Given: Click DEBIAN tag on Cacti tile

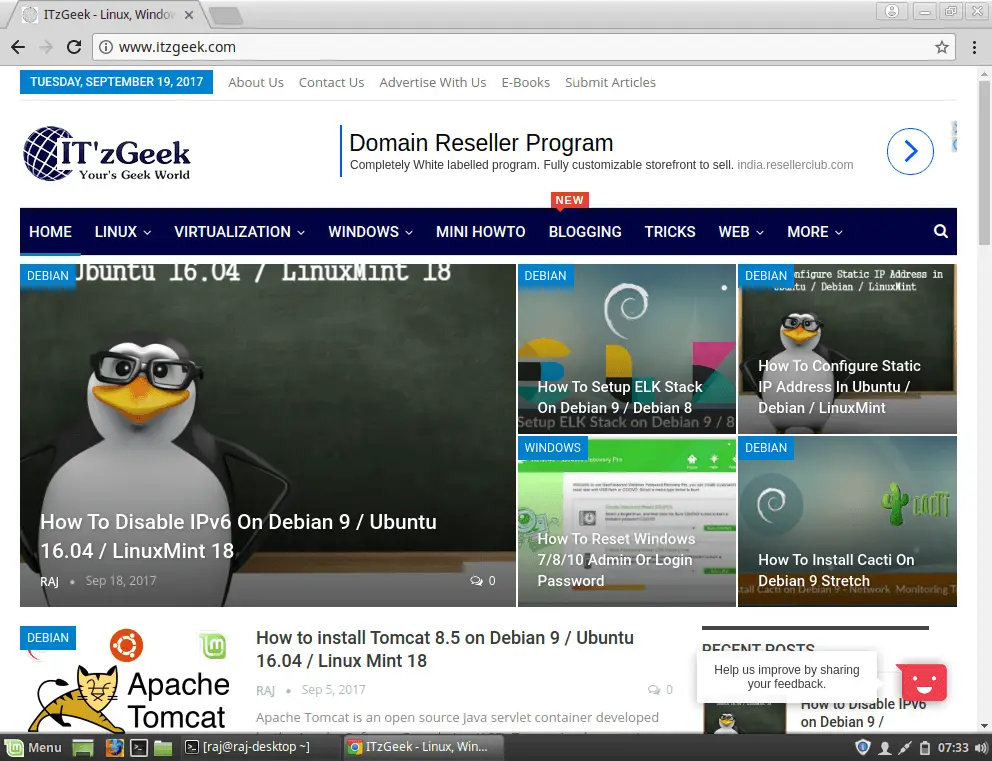Looking at the screenshot, I should point(766,448).
